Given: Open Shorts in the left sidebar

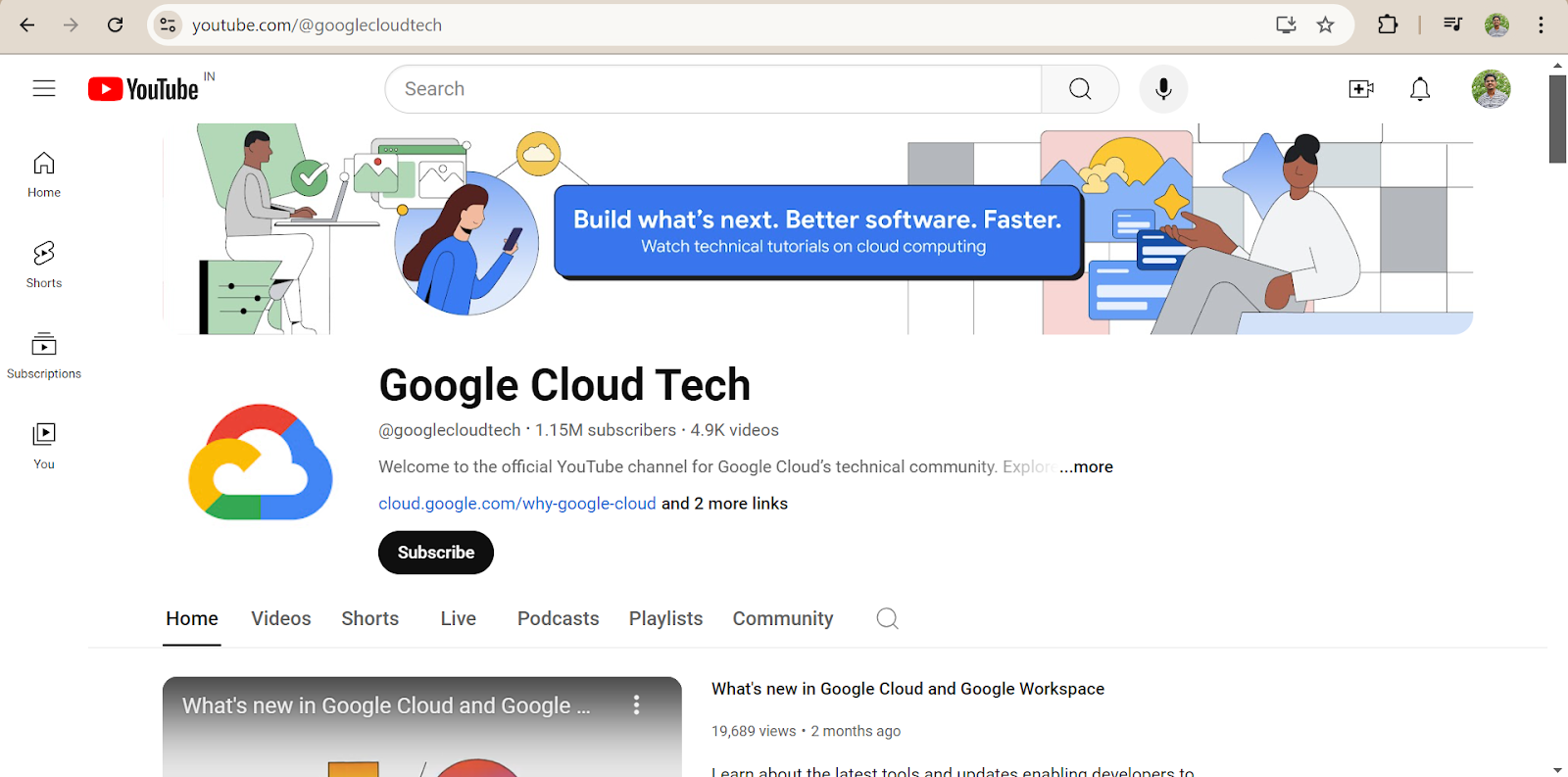Looking at the screenshot, I should (44, 265).
